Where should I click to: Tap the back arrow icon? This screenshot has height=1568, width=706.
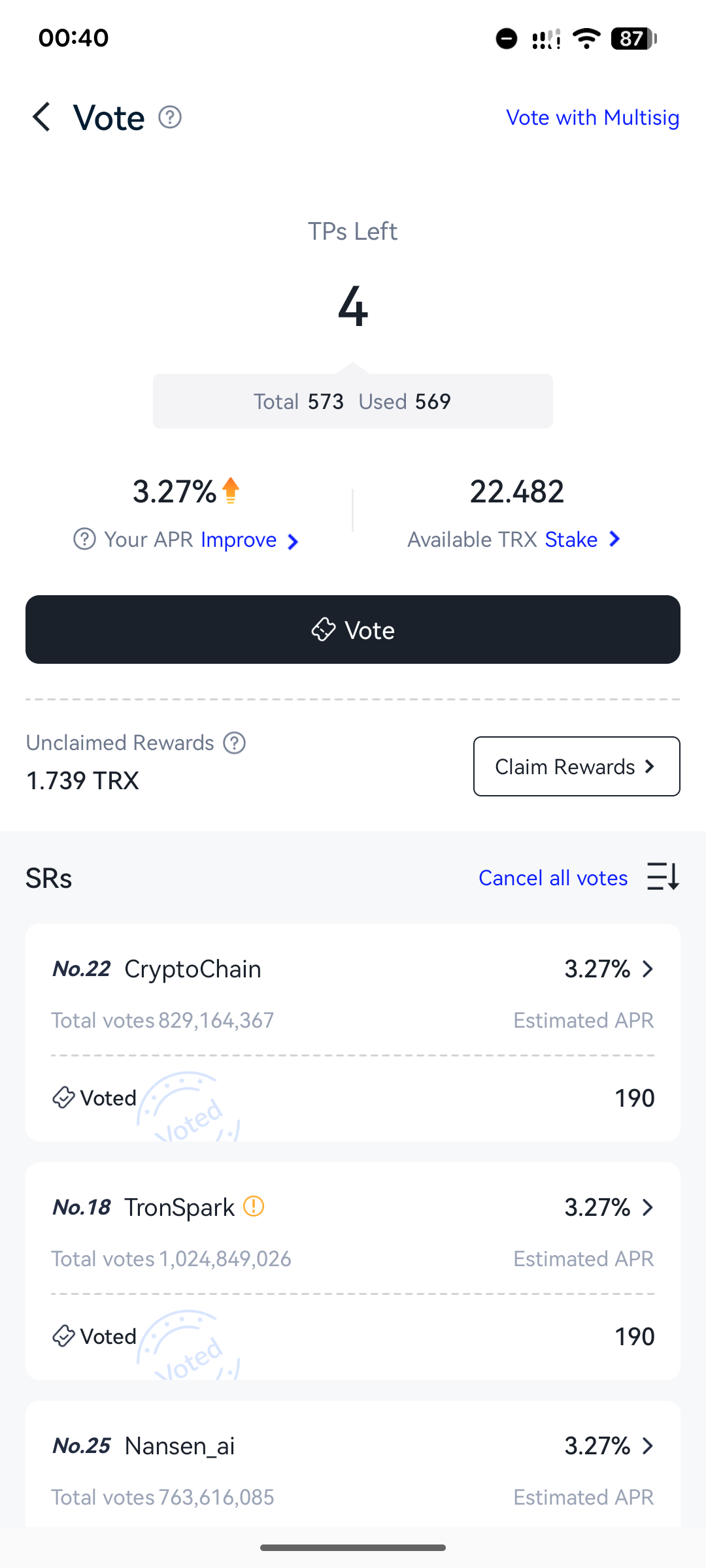pyautogui.click(x=41, y=118)
